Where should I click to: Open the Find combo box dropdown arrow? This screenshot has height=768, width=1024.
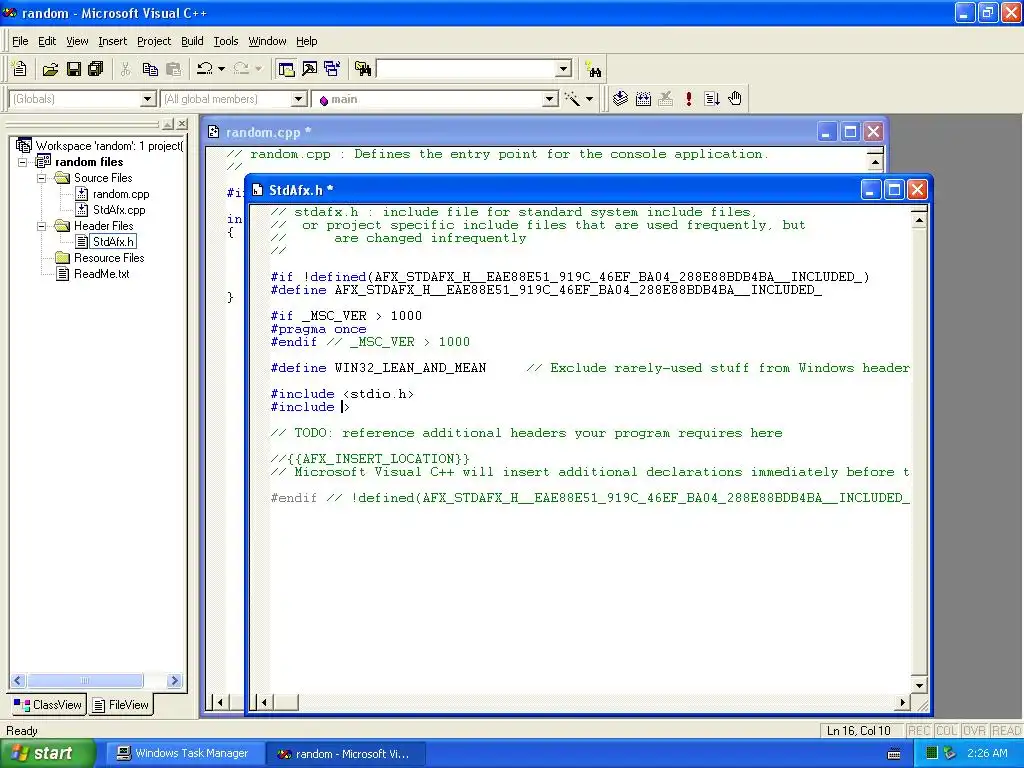(564, 69)
